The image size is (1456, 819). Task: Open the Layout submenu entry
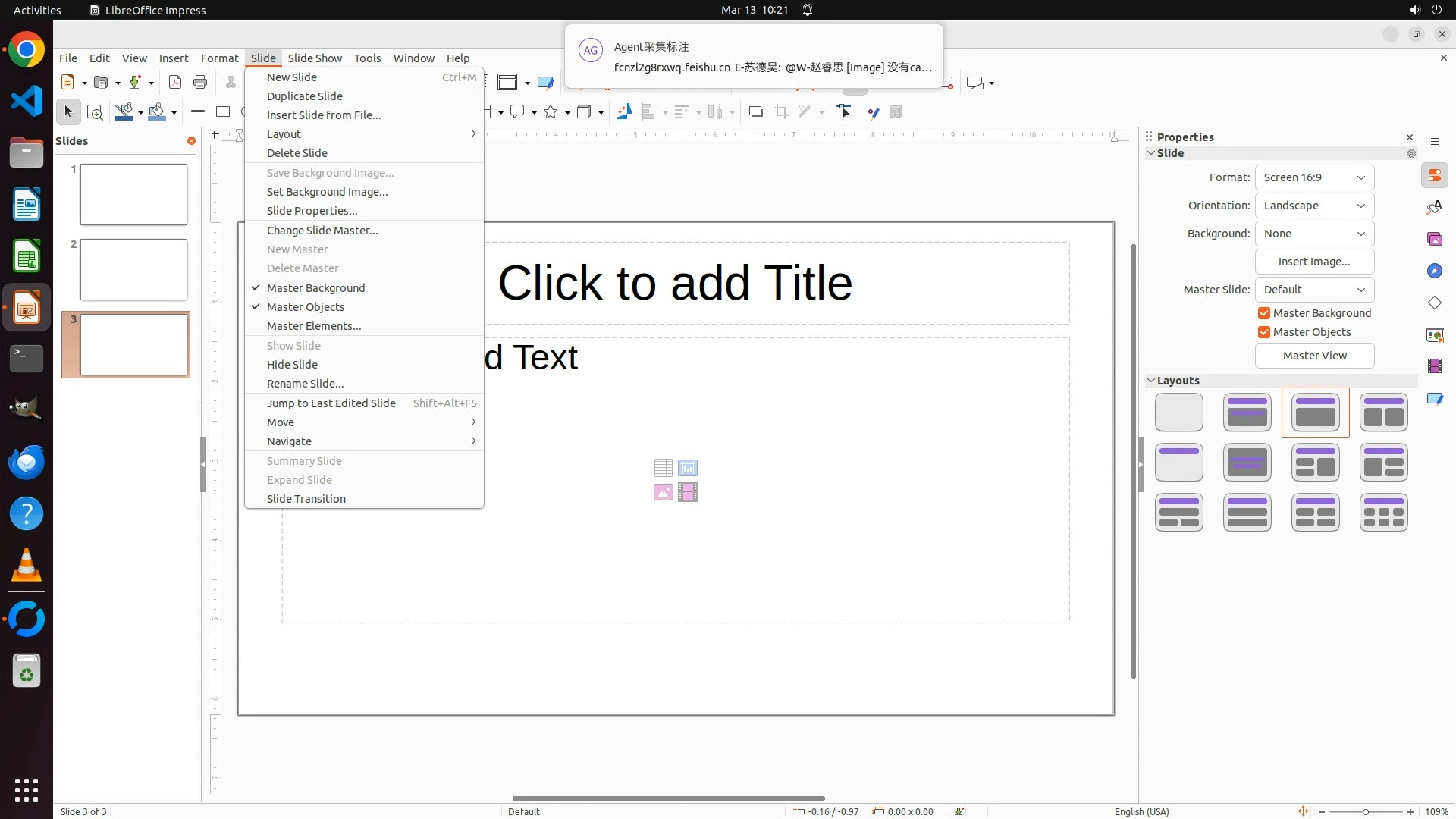coord(284,134)
